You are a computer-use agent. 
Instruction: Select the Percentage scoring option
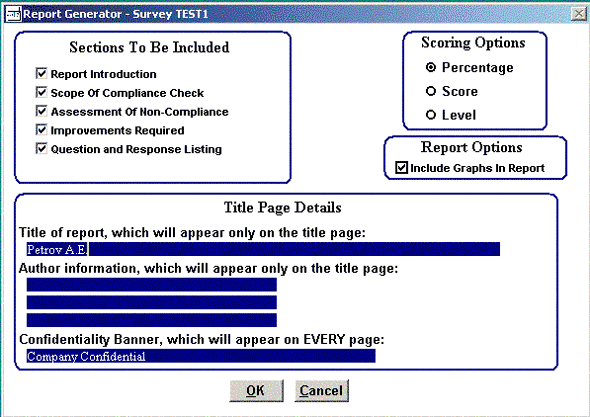pos(431,67)
